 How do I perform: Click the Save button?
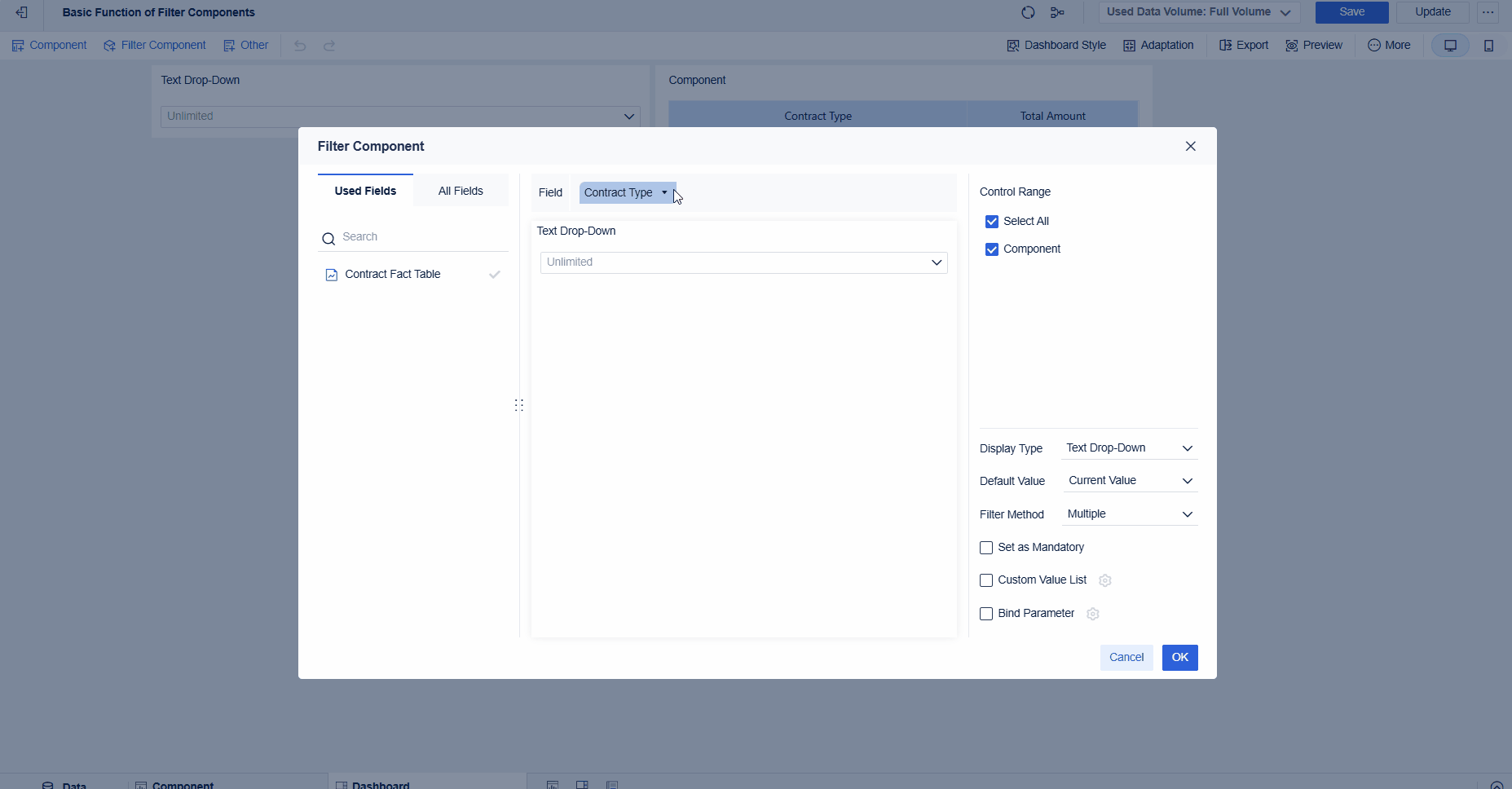click(x=1351, y=12)
